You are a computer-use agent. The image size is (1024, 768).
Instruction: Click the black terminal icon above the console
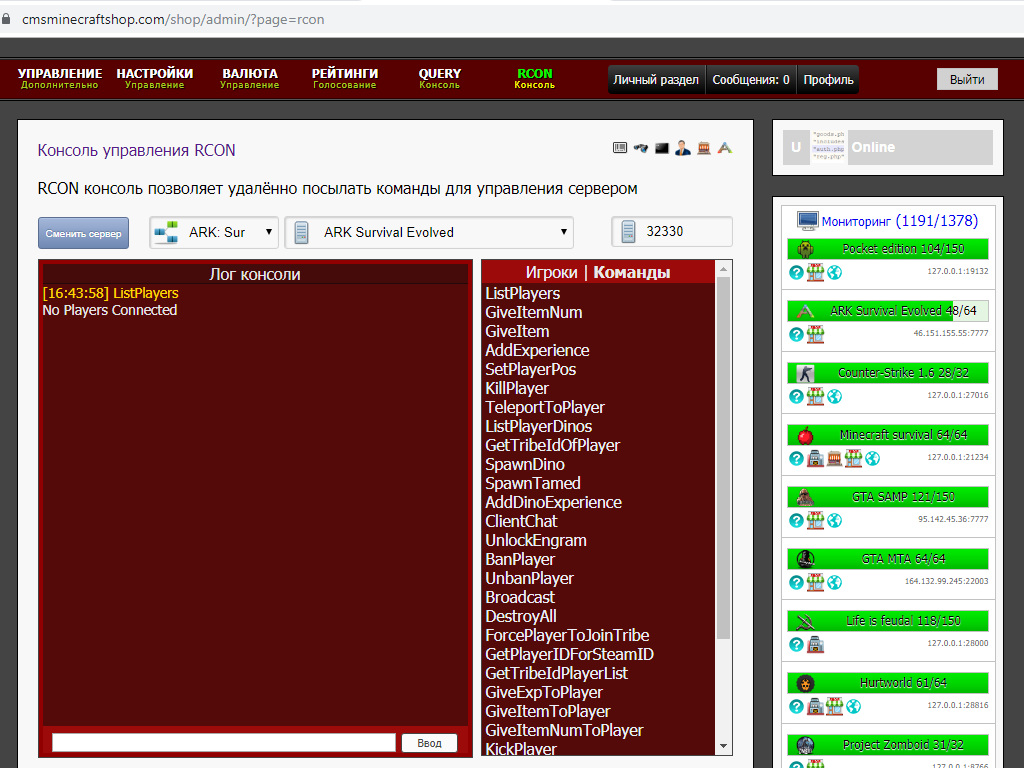pos(661,148)
